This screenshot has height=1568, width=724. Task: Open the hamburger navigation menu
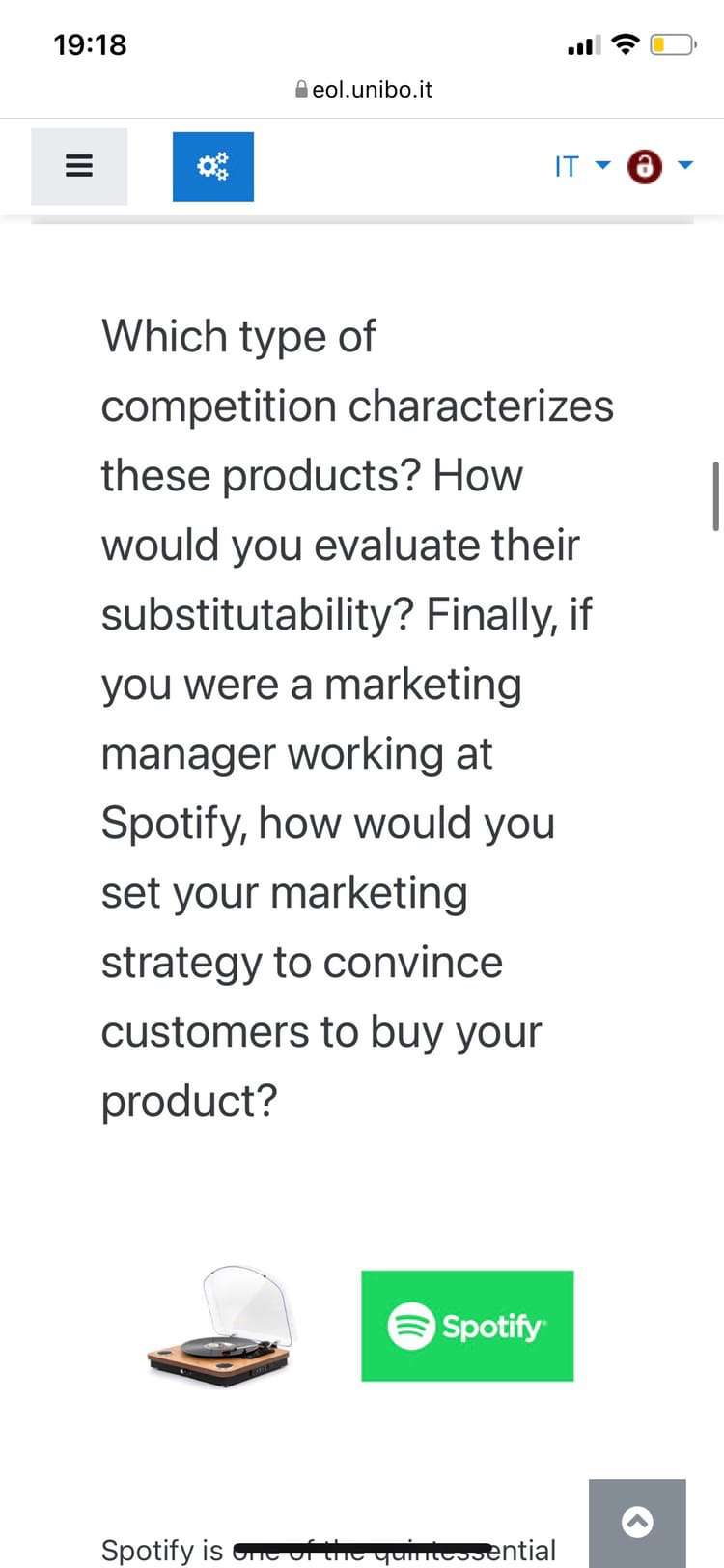78,166
